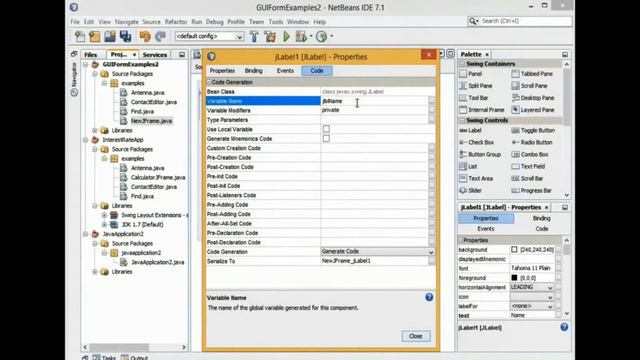
Task: Open help for Variable Name description
Action: pyautogui.click(x=429, y=297)
